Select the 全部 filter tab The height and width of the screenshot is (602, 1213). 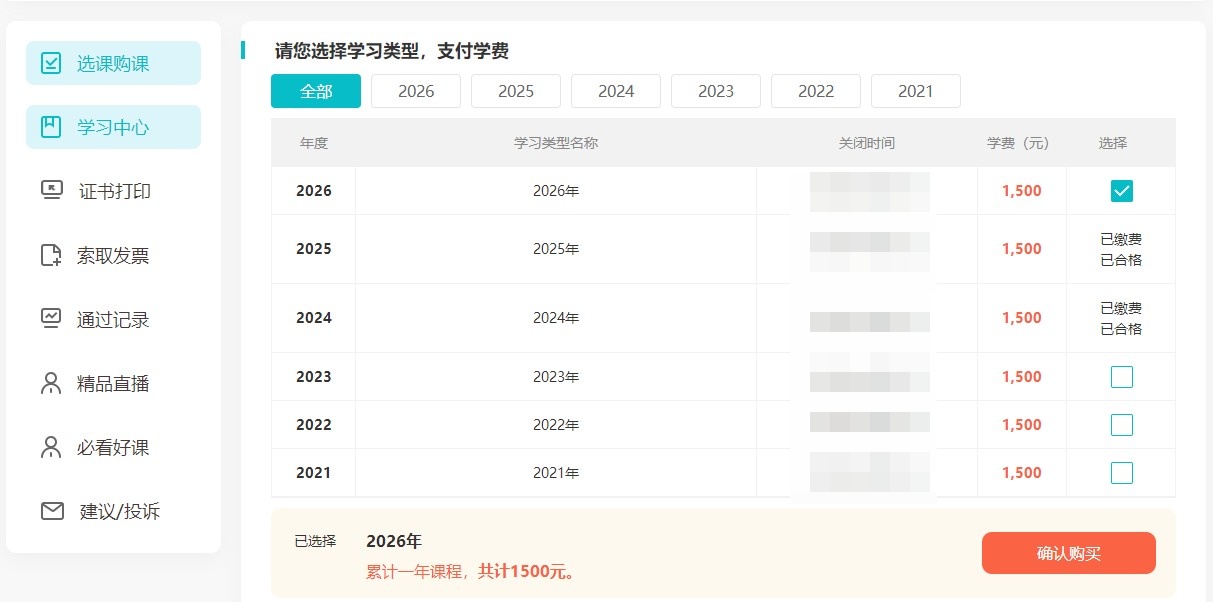point(316,91)
